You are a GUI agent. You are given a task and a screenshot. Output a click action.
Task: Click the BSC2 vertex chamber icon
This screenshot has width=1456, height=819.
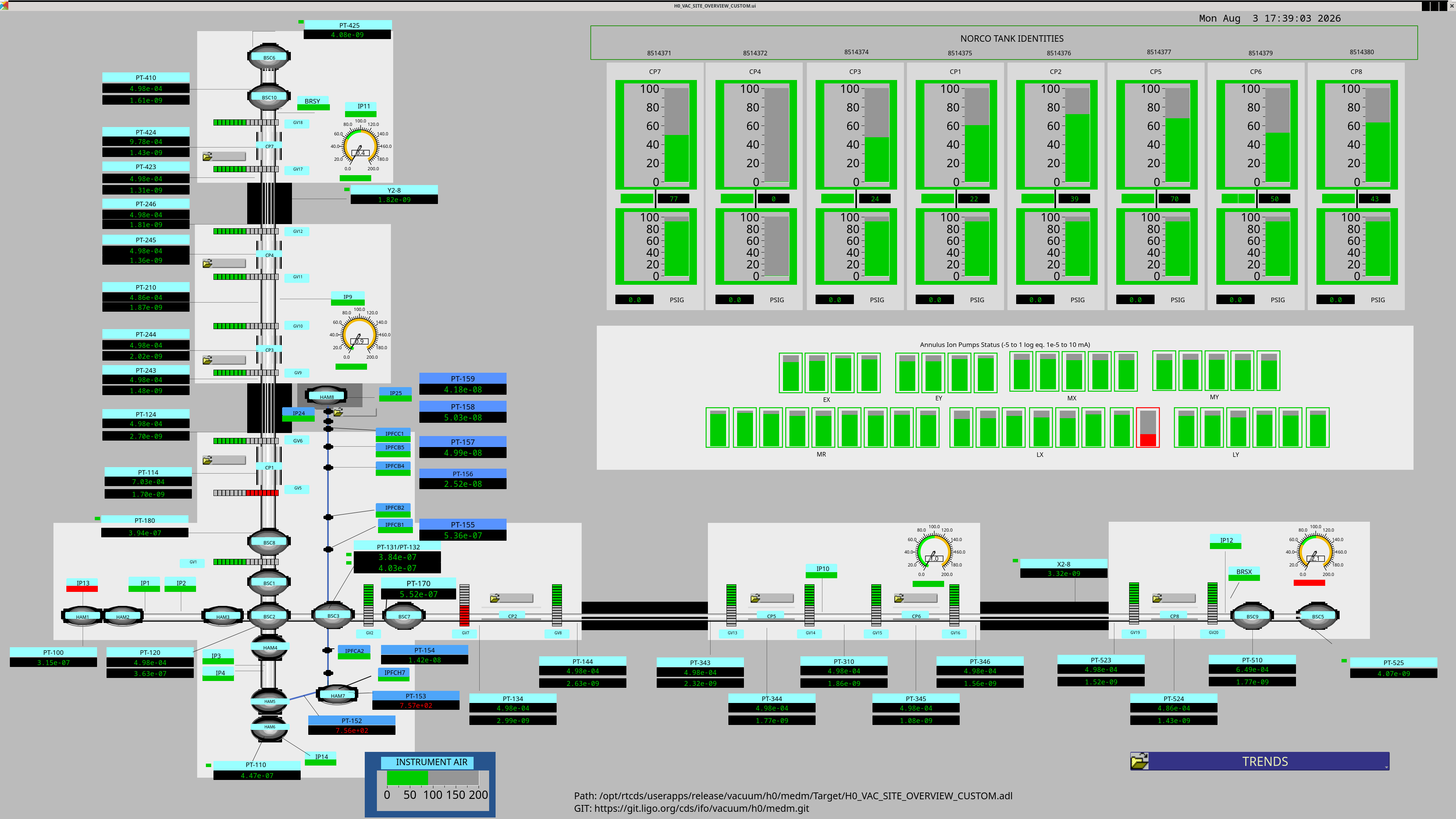(x=269, y=616)
